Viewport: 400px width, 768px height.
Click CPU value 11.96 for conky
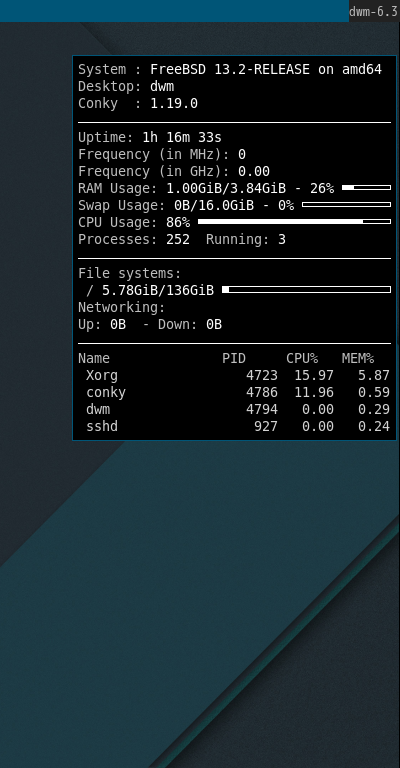click(x=314, y=392)
